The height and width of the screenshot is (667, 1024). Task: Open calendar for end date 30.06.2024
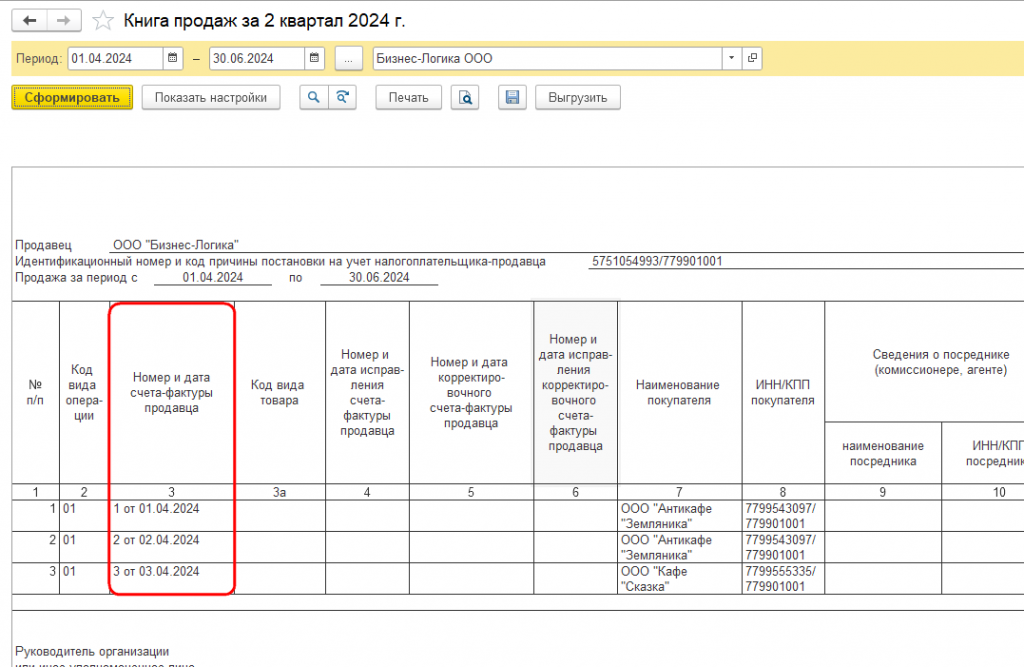[x=314, y=58]
